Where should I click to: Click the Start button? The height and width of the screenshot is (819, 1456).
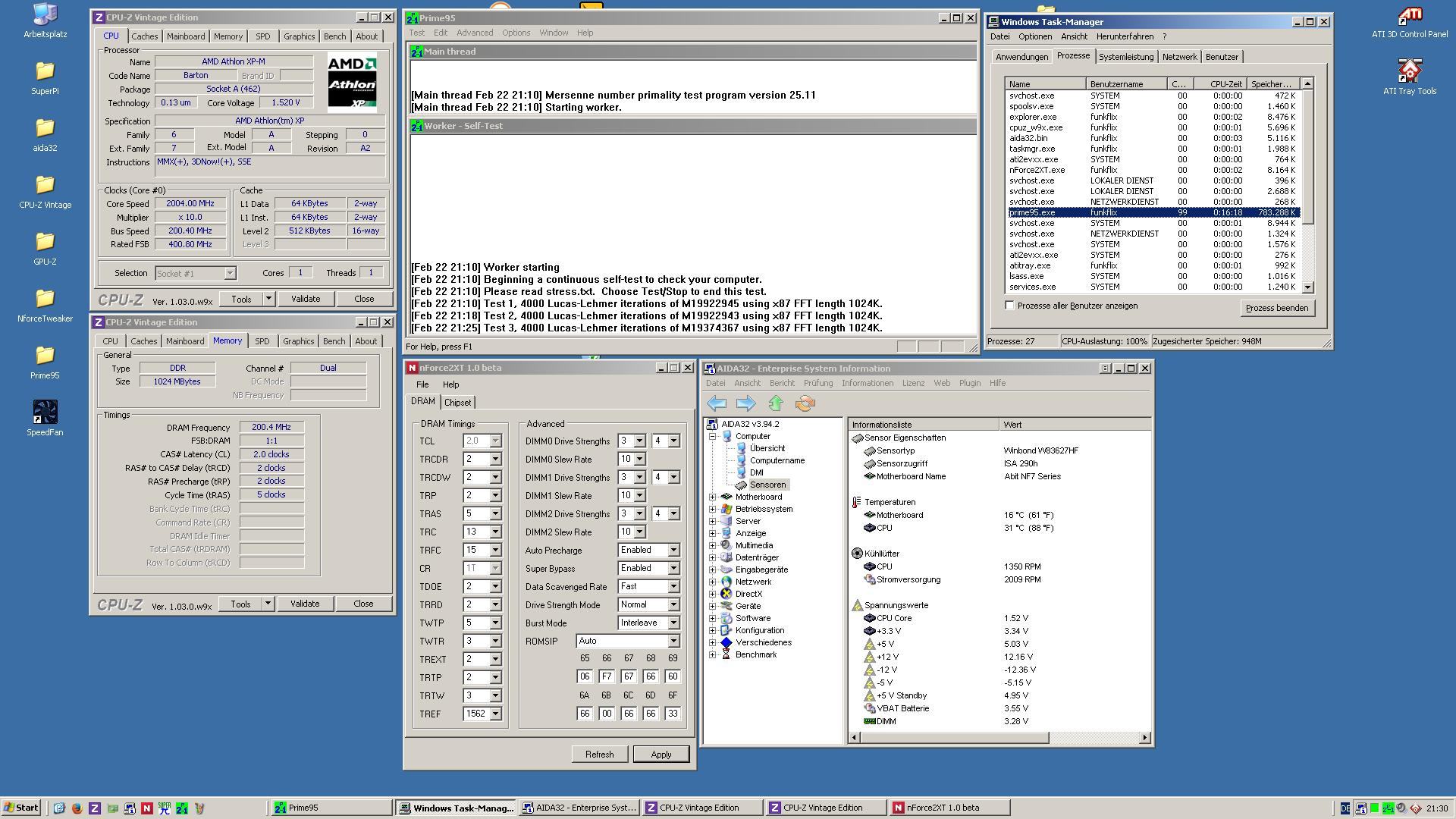21,808
